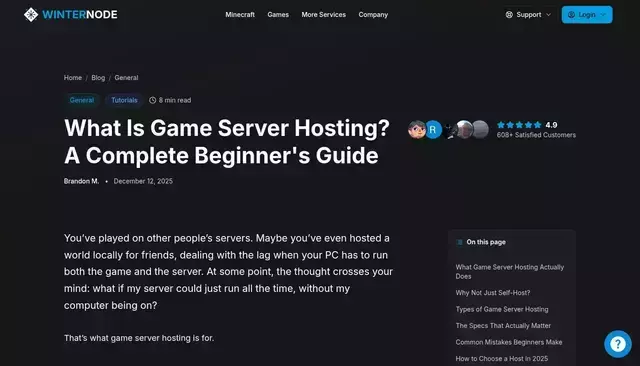Open the More Services menu
Viewport: 640px width, 366px height.
pyautogui.click(x=324, y=15)
